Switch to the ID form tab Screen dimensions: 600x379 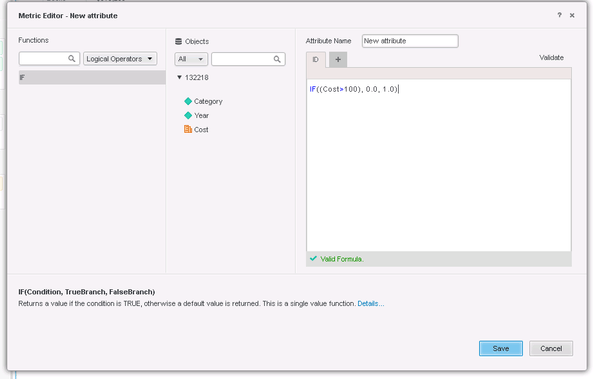[x=316, y=60]
